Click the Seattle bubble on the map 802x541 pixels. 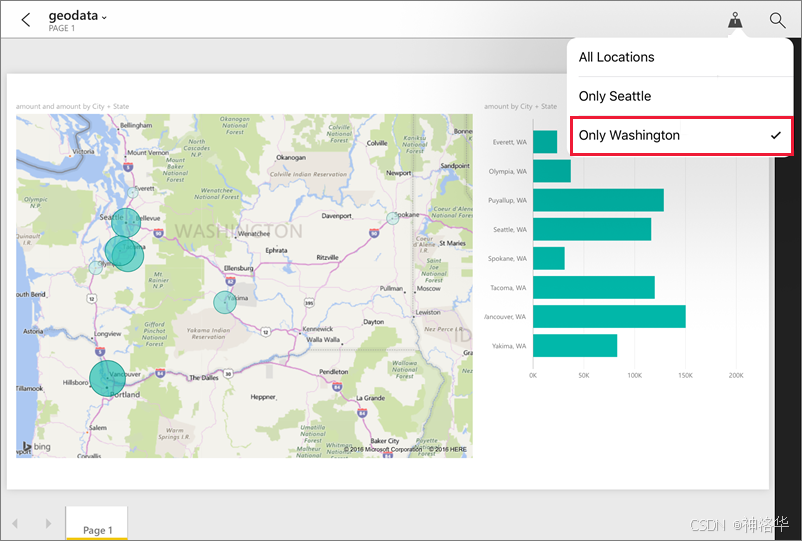pyautogui.click(x=126, y=222)
